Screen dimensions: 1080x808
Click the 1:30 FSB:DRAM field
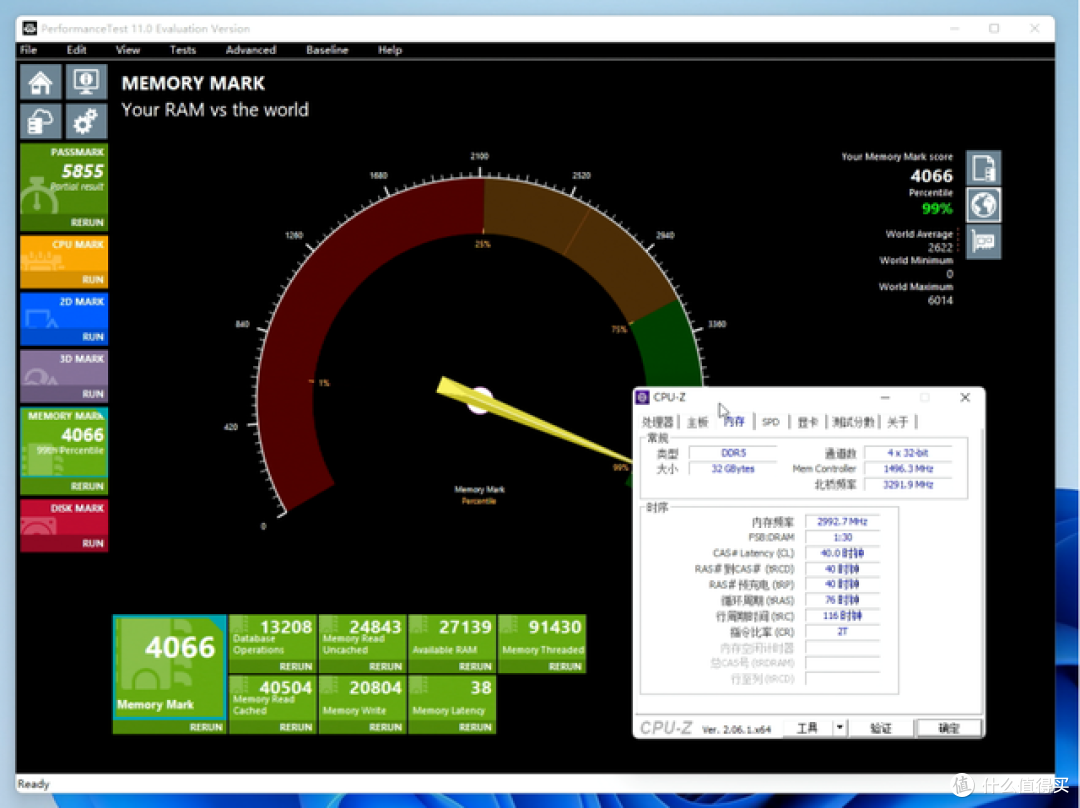[x=842, y=537]
